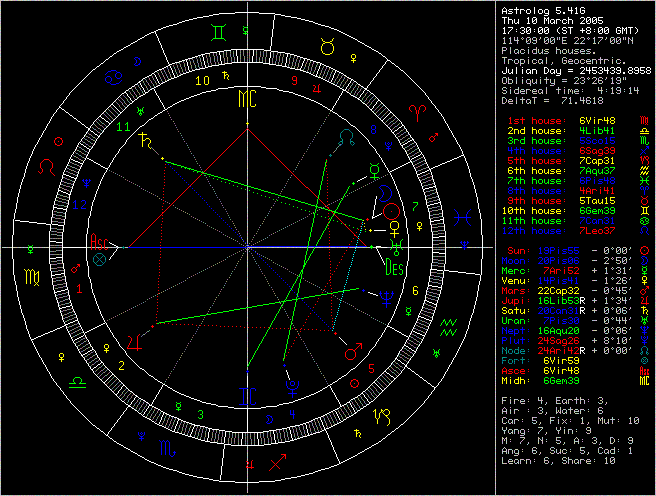
Task: Select the Asc ascendant label in the chart
Action: click(100, 243)
